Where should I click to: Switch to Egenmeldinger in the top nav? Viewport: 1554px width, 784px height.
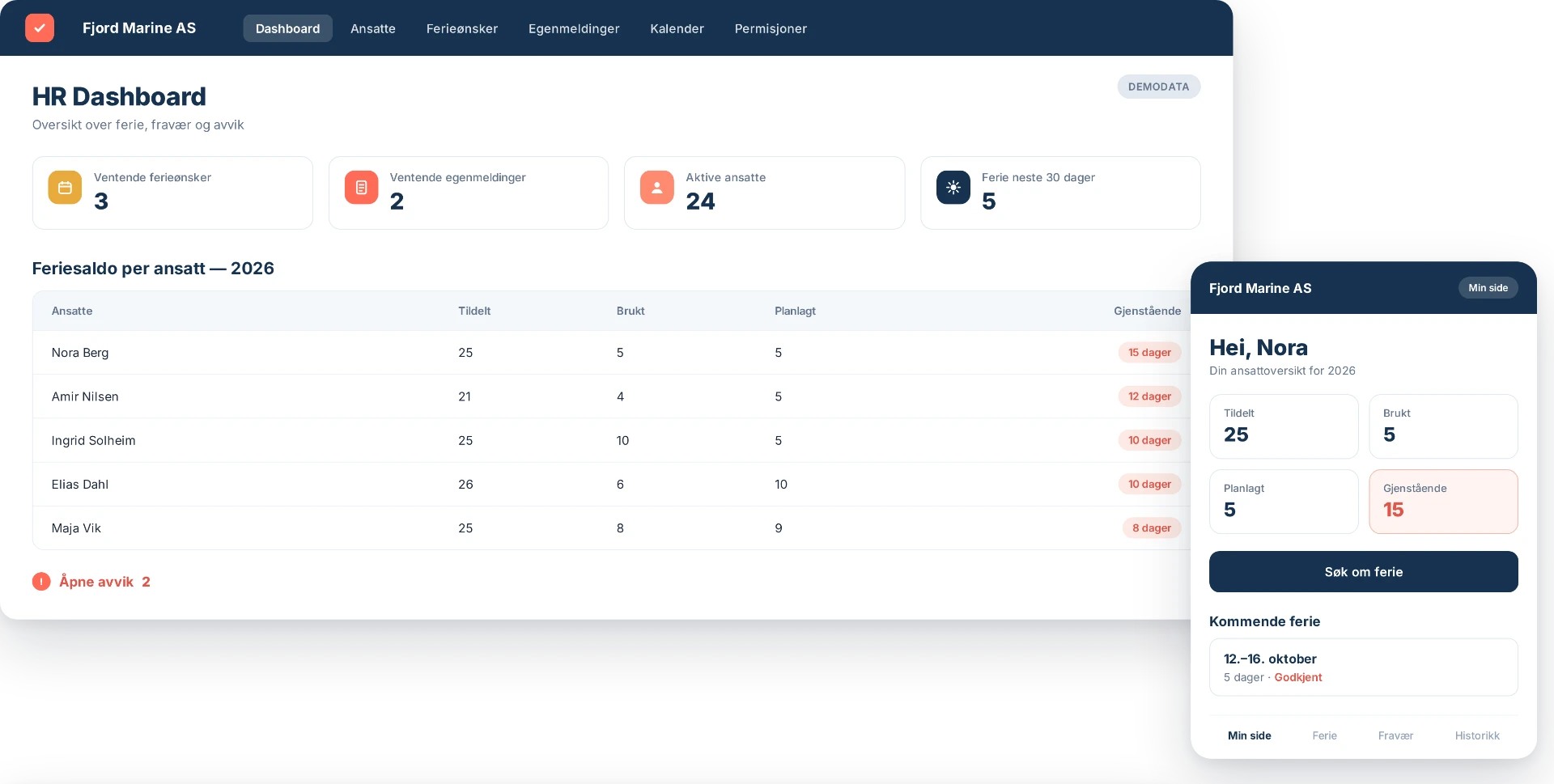pos(574,28)
